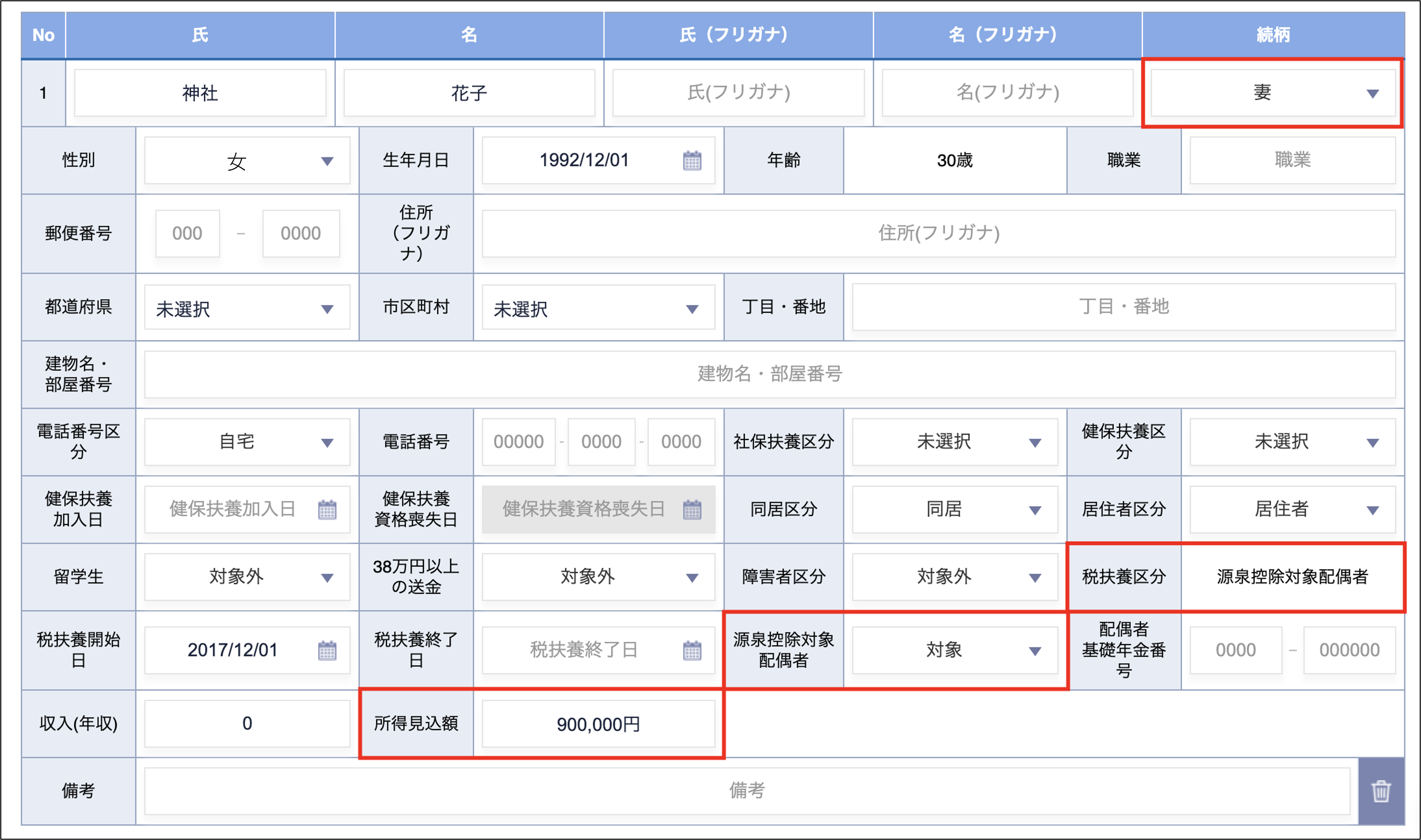
Task: Expand the 性別 gender dropdown
Action: coord(247,161)
